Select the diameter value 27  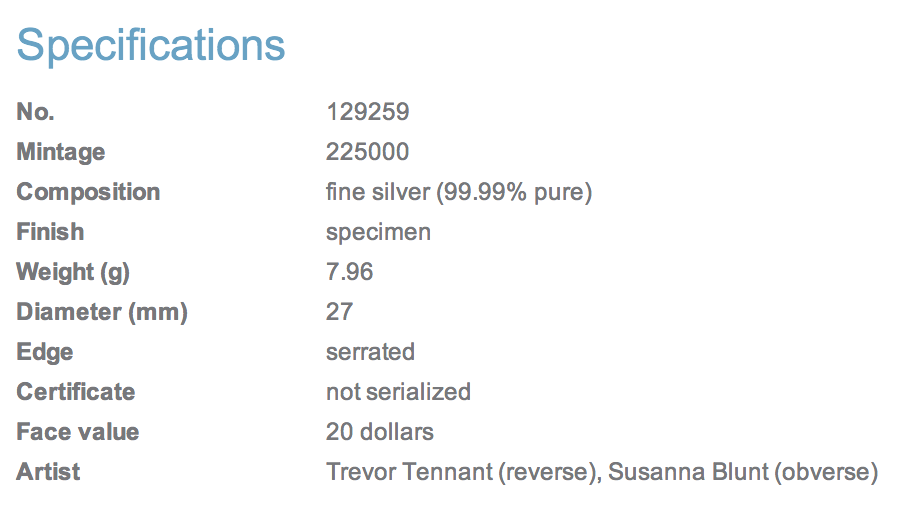click(339, 312)
